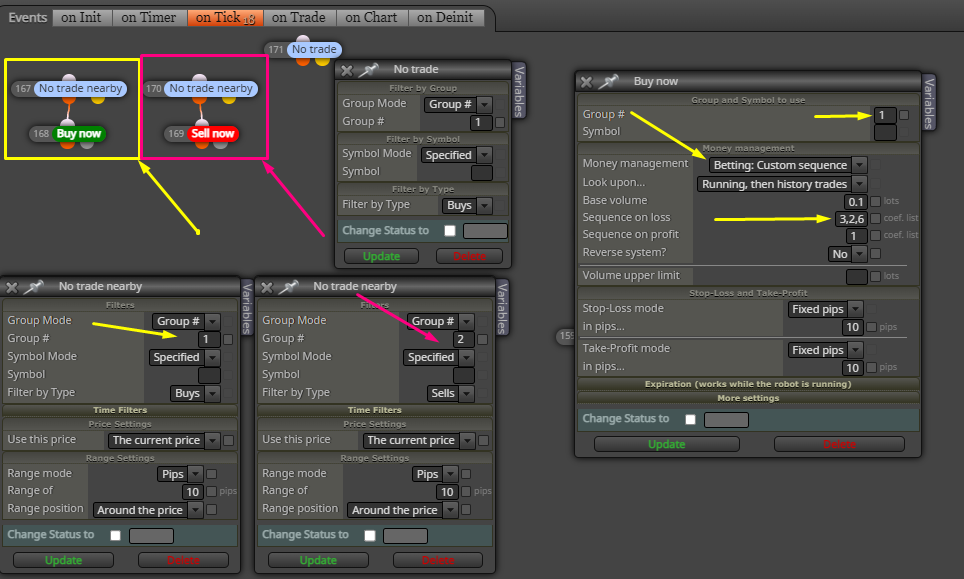
Task: Switch to the on Deinit event tab
Action: (446, 18)
